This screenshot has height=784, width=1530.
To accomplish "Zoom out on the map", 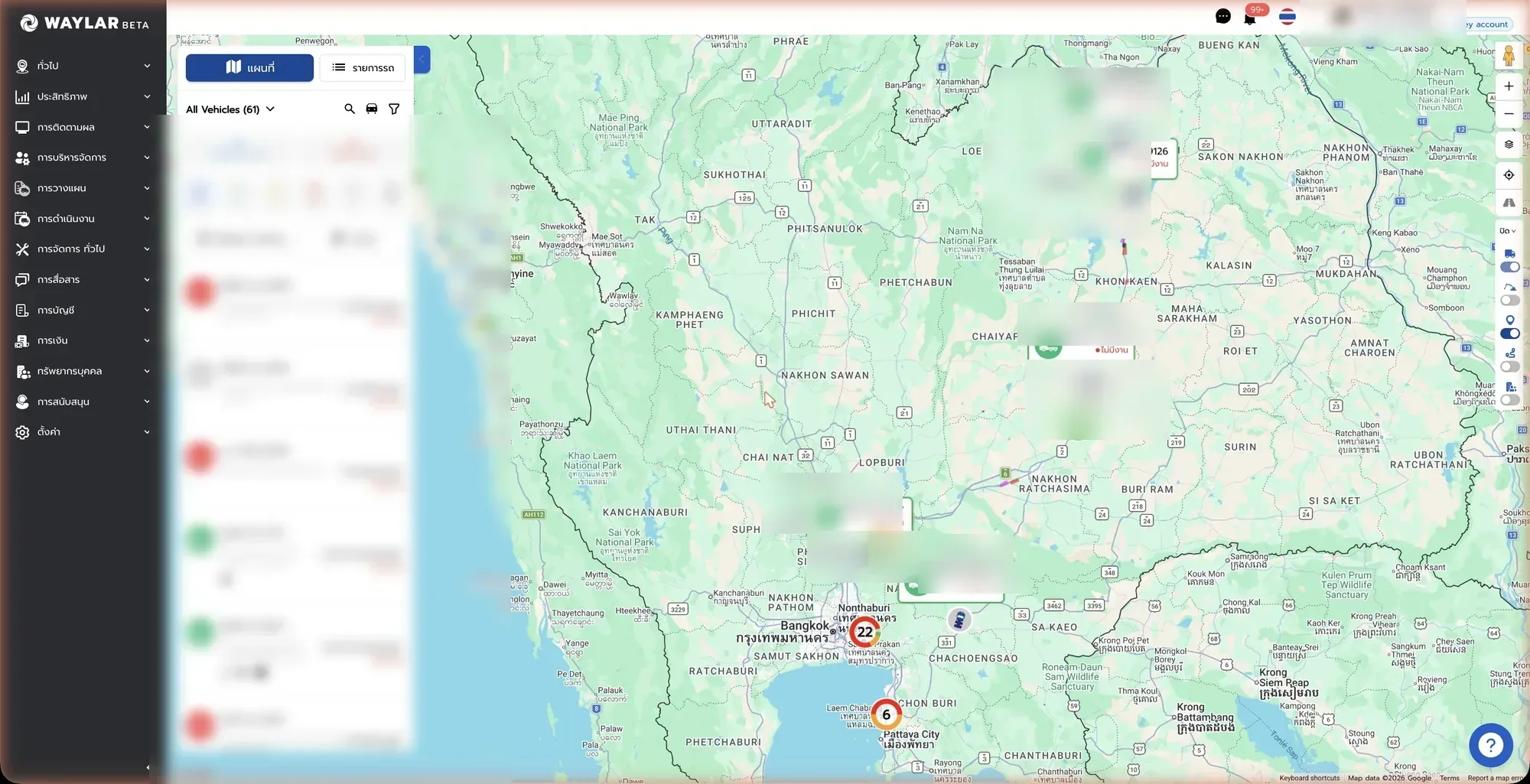I will point(1509,114).
